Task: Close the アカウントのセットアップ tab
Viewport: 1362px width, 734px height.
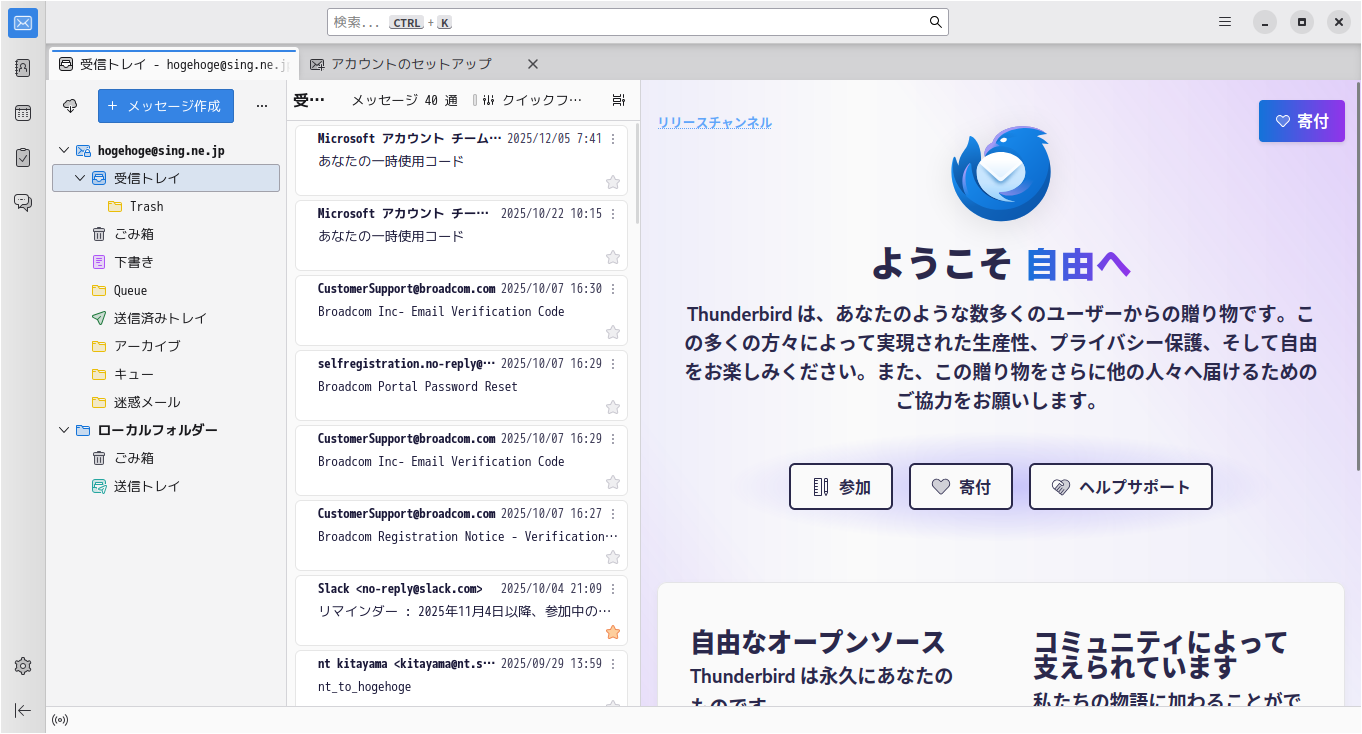Action: pyautogui.click(x=533, y=64)
